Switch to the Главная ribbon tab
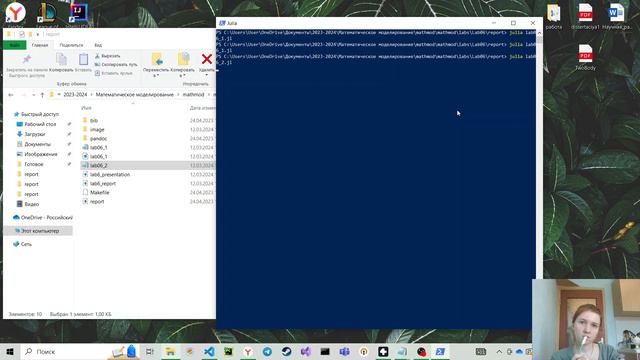 point(40,45)
